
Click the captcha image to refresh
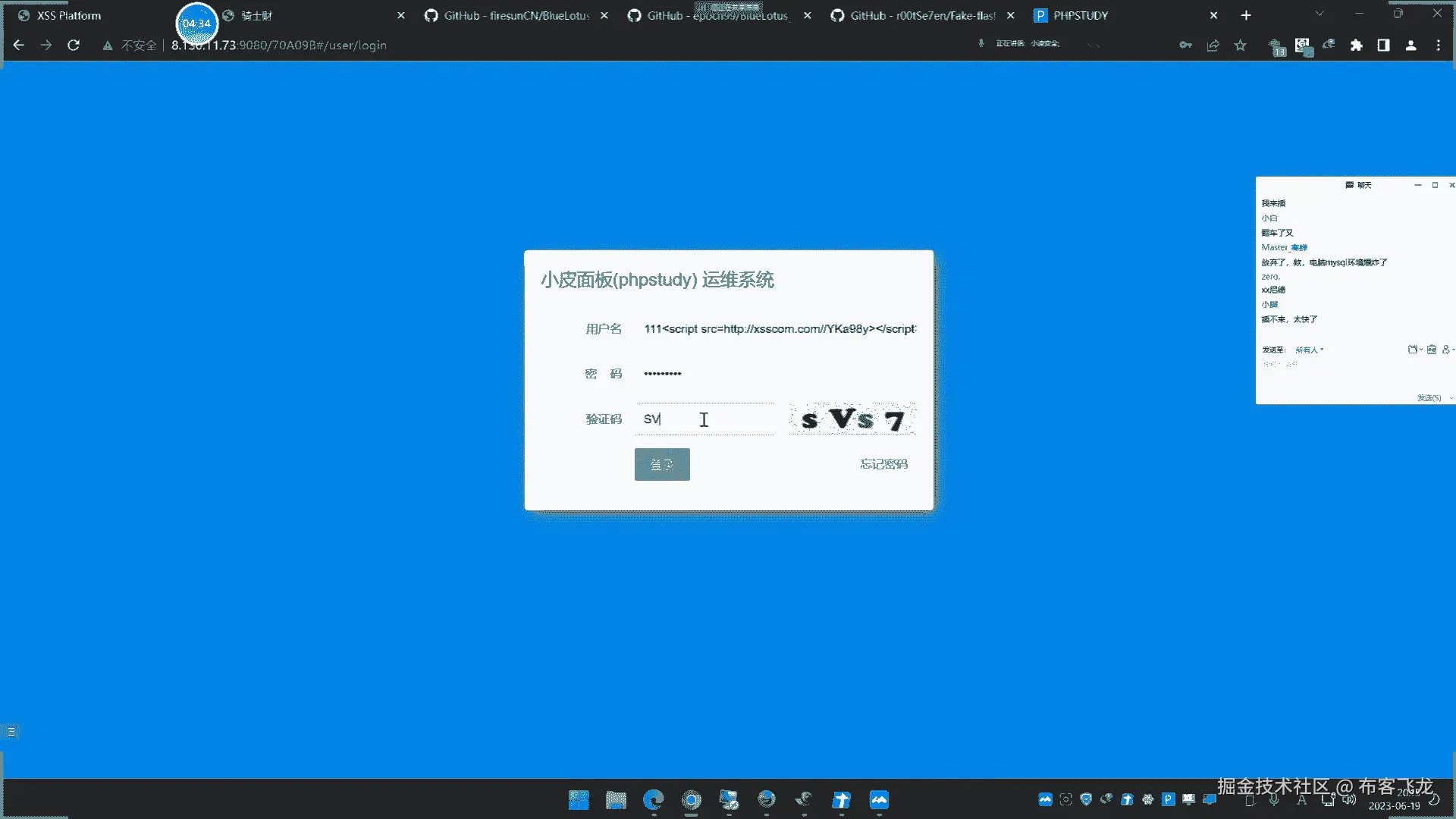point(852,419)
